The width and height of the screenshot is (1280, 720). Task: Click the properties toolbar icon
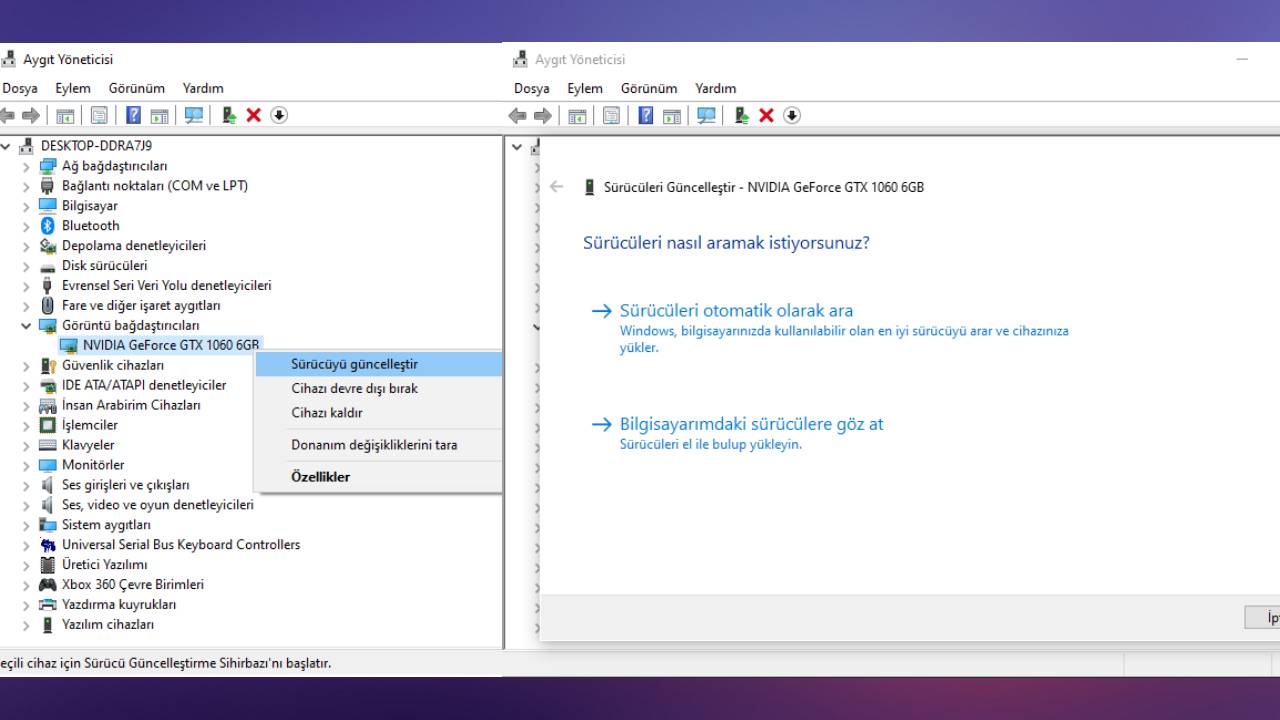[99, 115]
